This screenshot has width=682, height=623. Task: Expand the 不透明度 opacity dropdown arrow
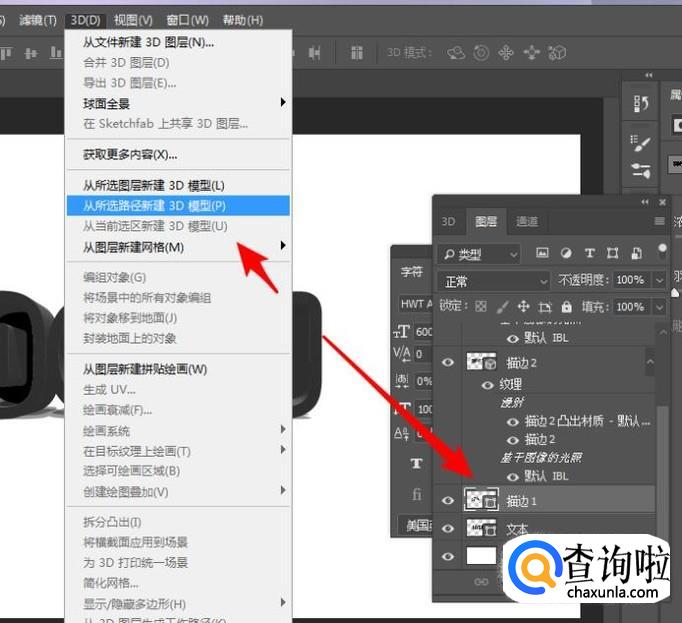(x=657, y=281)
